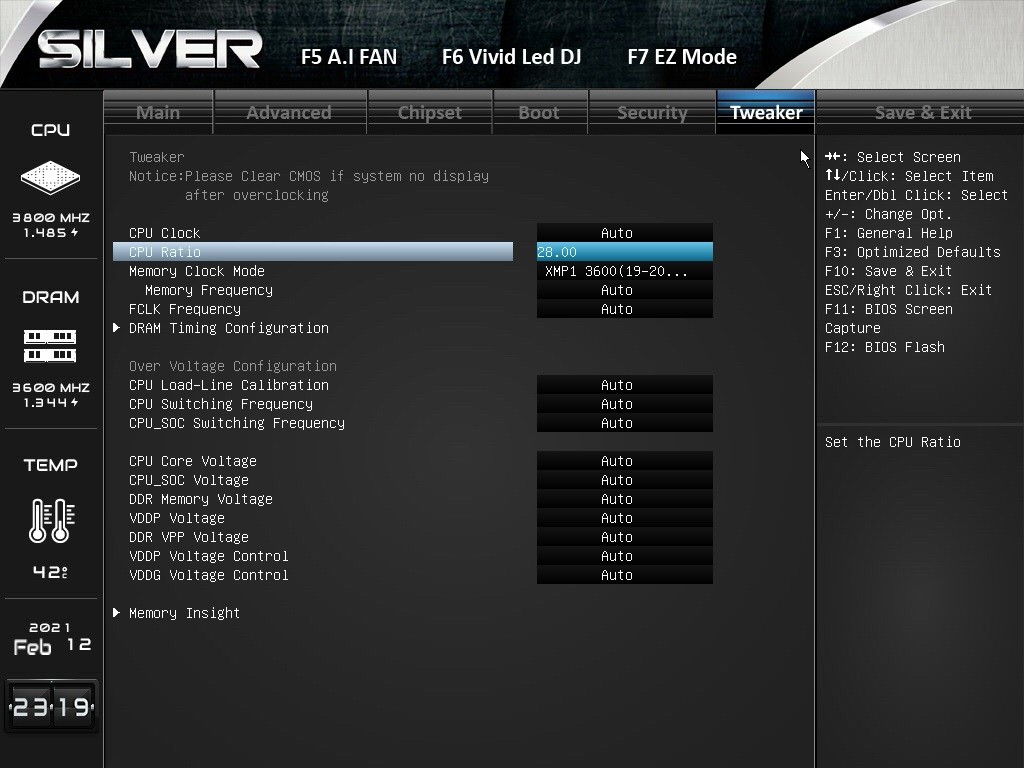Open F5 A.I FAN settings
This screenshot has height=768, width=1024.
pyautogui.click(x=349, y=57)
